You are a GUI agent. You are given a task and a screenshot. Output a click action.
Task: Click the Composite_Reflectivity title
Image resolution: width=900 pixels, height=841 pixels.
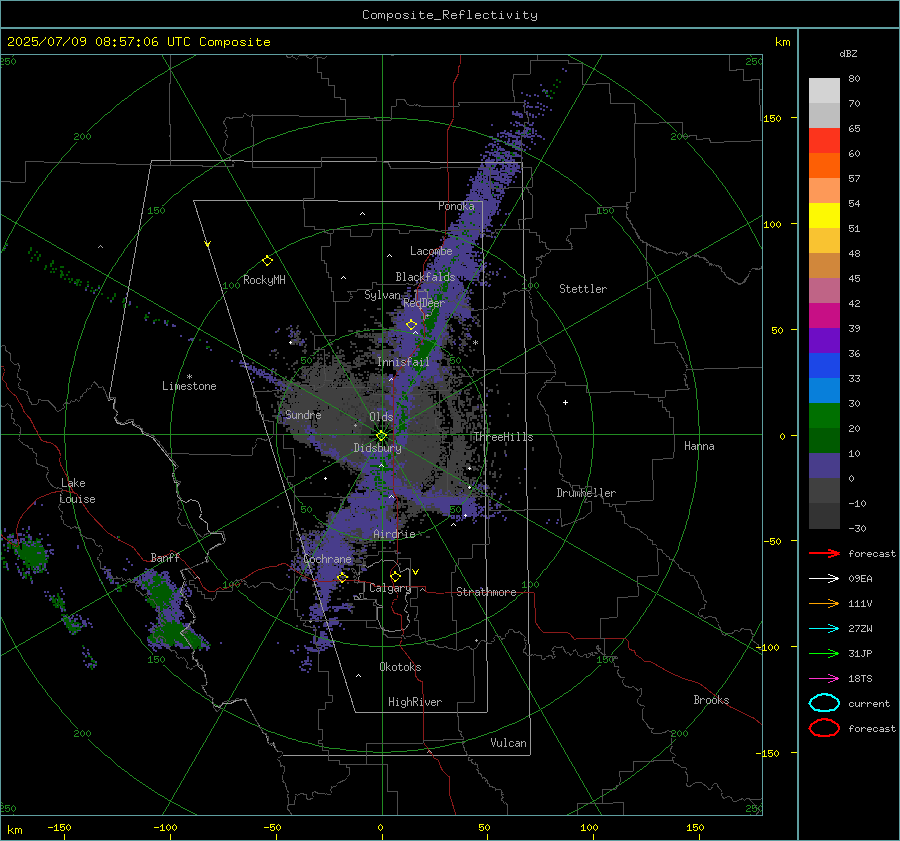(x=449, y=15)
